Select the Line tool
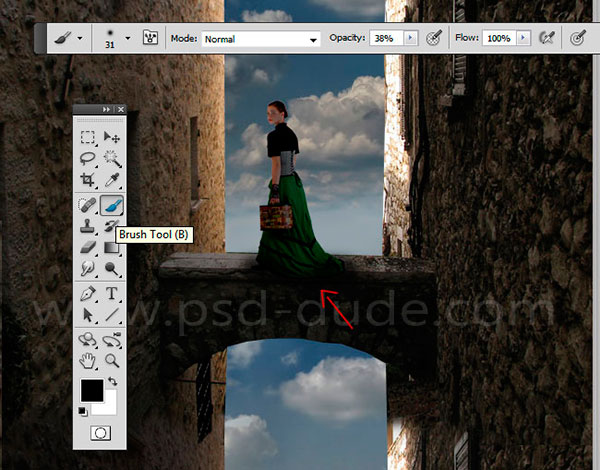This screenshot has width=600, height=470. (112, 315)
